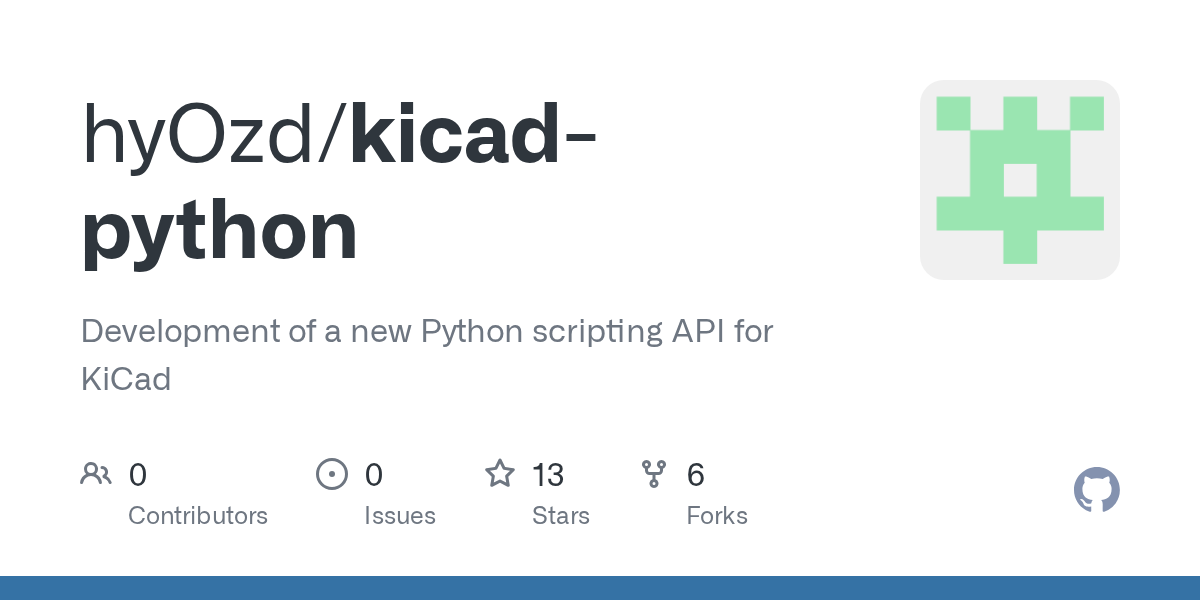Click the Contributors people icon

(96, 474)
